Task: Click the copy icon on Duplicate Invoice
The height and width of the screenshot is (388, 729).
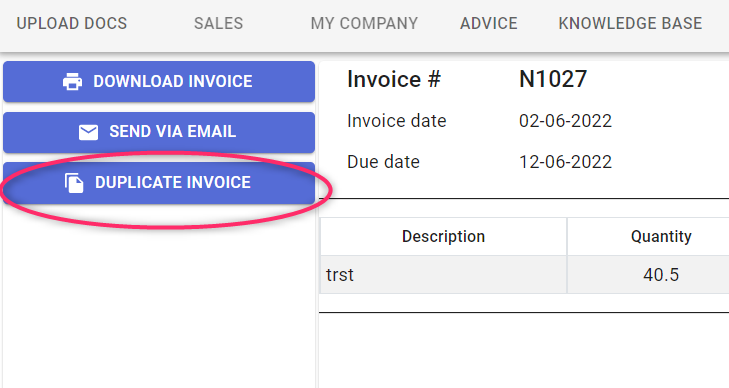Action: tap(74, 183)
